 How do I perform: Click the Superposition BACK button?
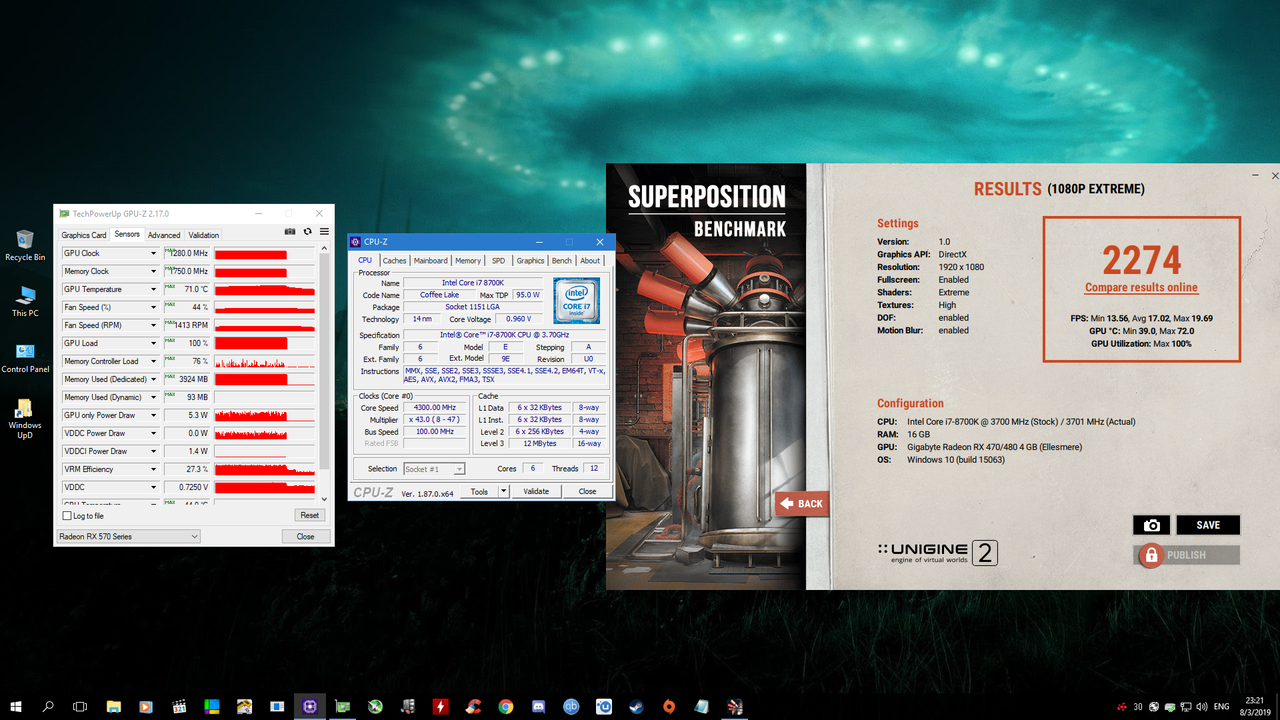pos(802,503)
